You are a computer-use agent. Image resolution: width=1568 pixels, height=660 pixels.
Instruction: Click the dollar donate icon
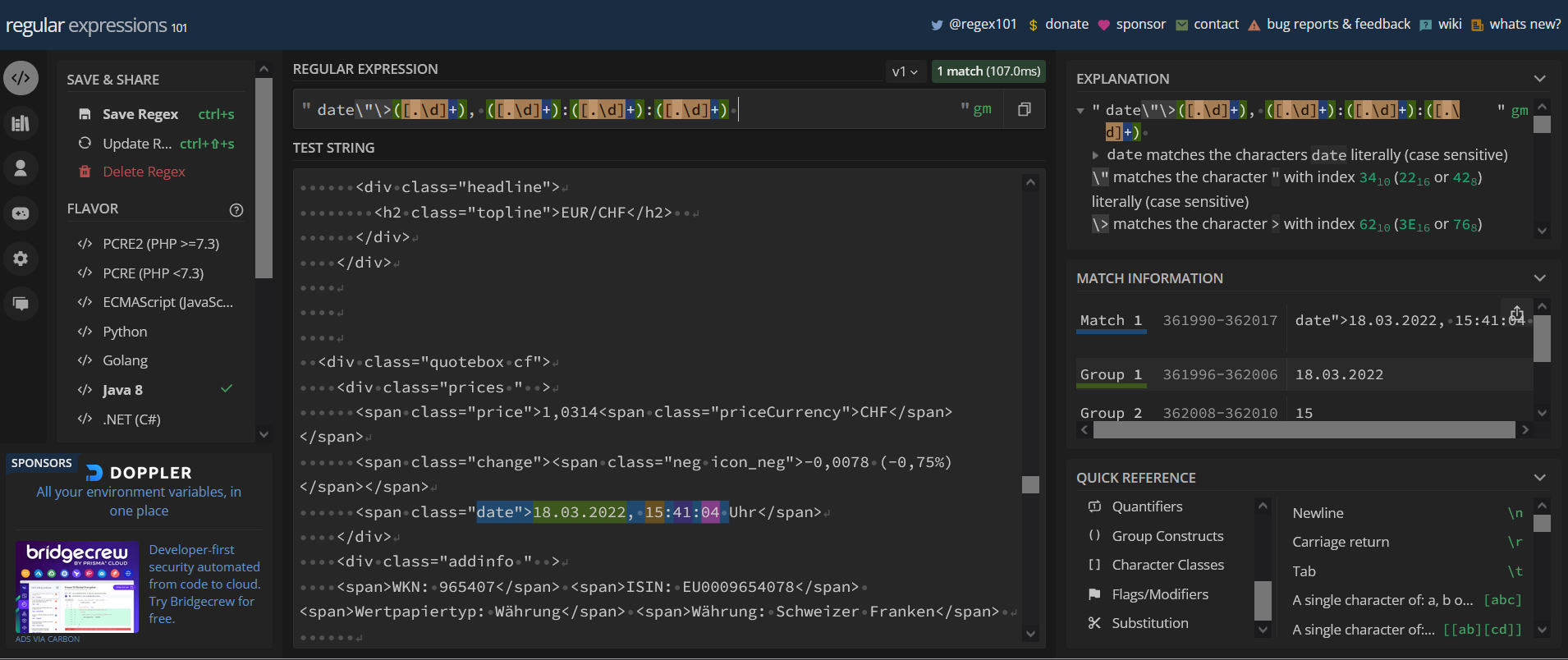tap(1033, 25)
